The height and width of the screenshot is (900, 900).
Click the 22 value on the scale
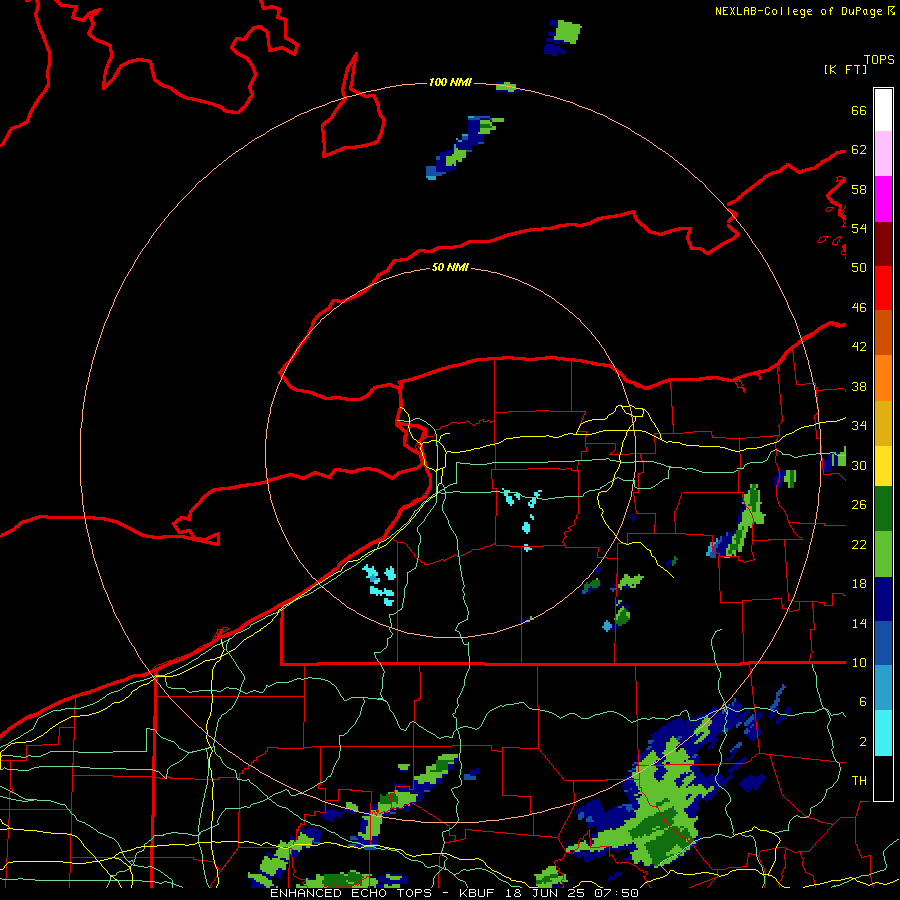[x=859, y=545]
